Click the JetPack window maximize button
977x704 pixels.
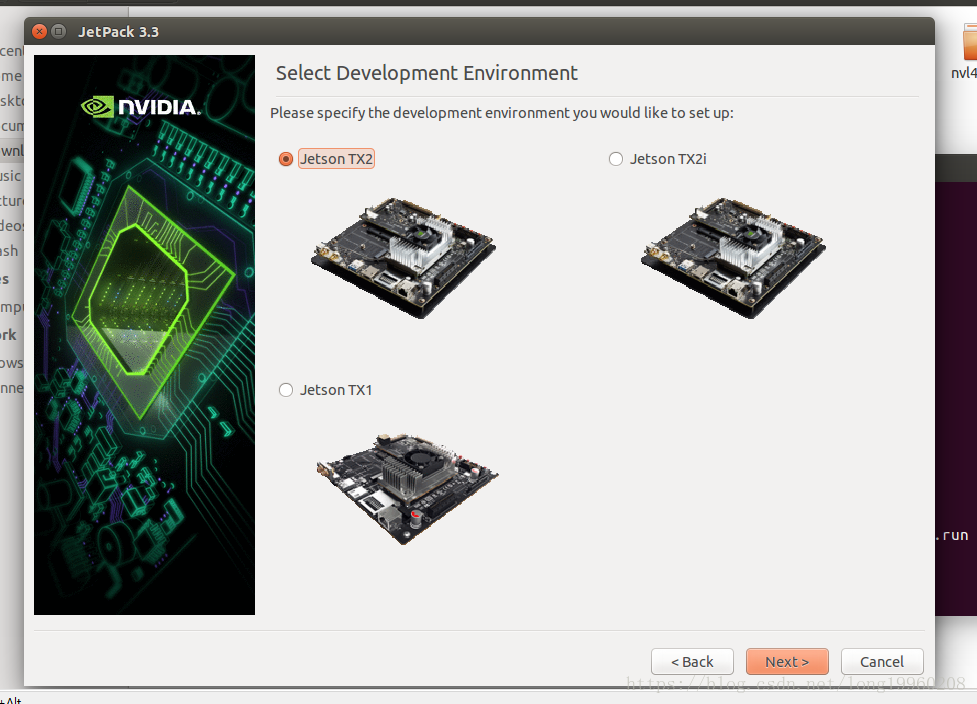pos(59,31)
